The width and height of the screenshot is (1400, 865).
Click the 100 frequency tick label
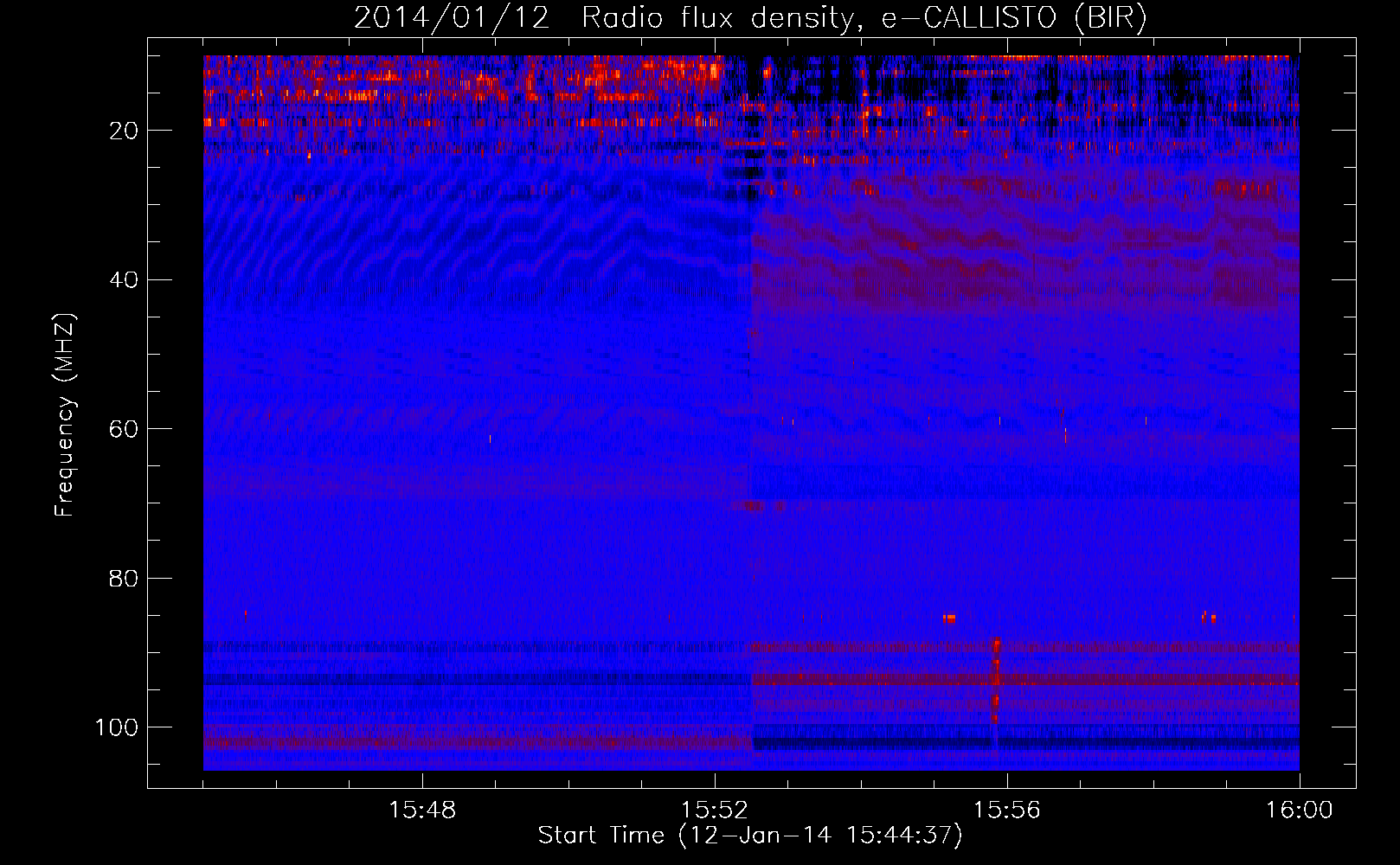[117, 727]
